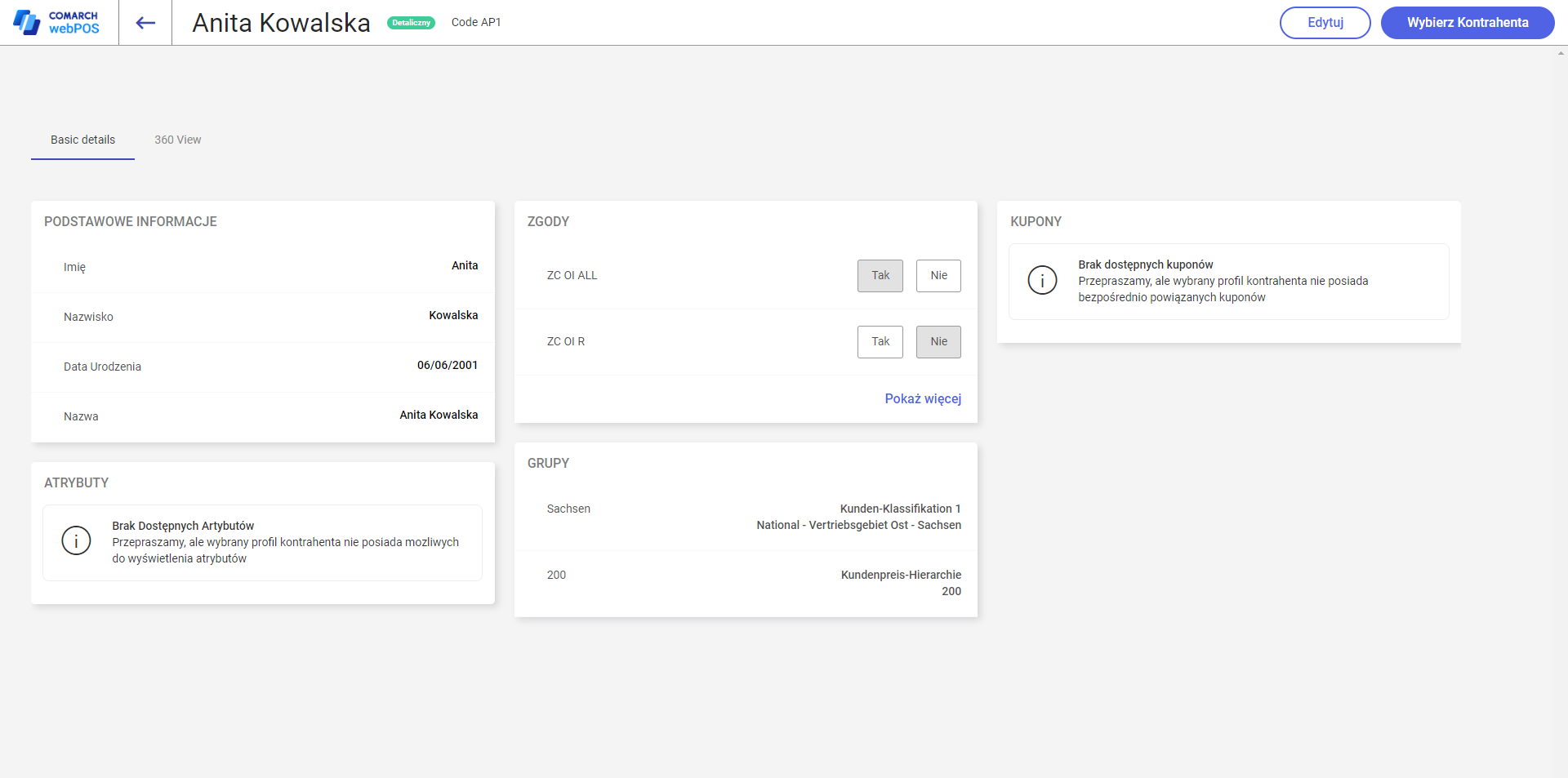Click the Sachsen group row label

[568, 509]
